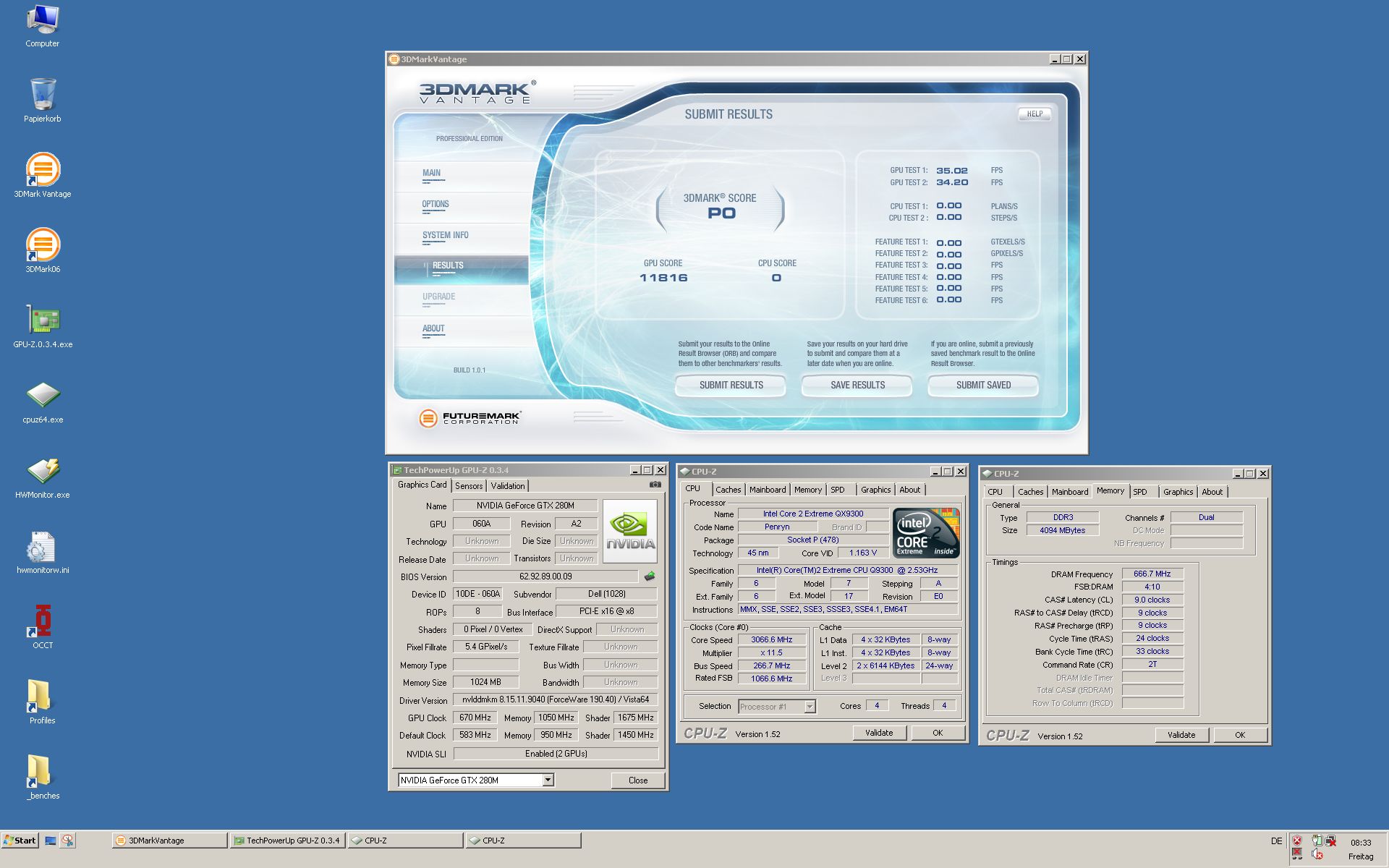Click the 3DMarkVantage window title icon
The height and width of the screenshot is (868, 1389).
[394, 59]
